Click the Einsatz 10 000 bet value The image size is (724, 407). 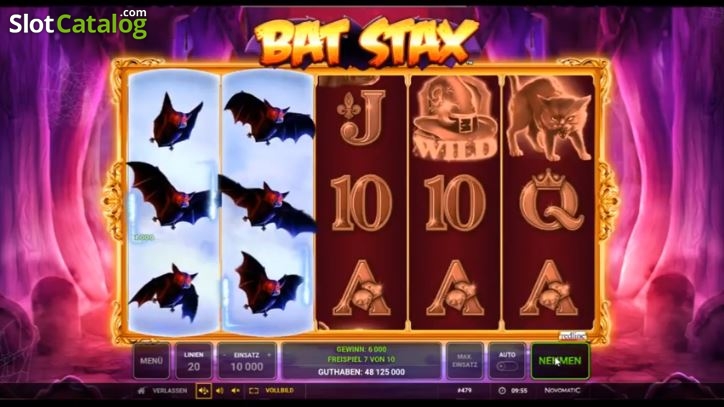click(247, 367)
